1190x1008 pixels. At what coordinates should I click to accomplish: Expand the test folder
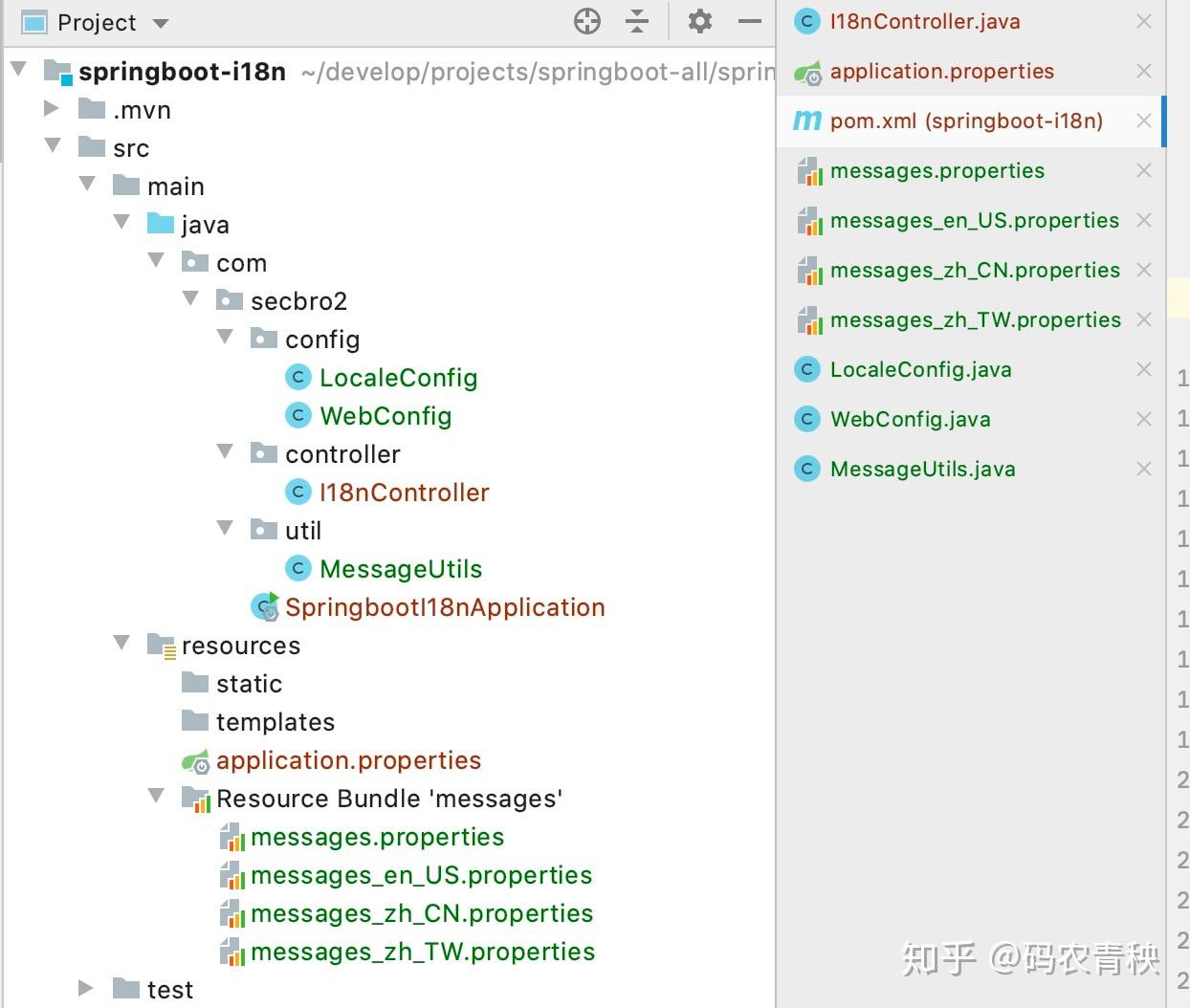(84, 989)
